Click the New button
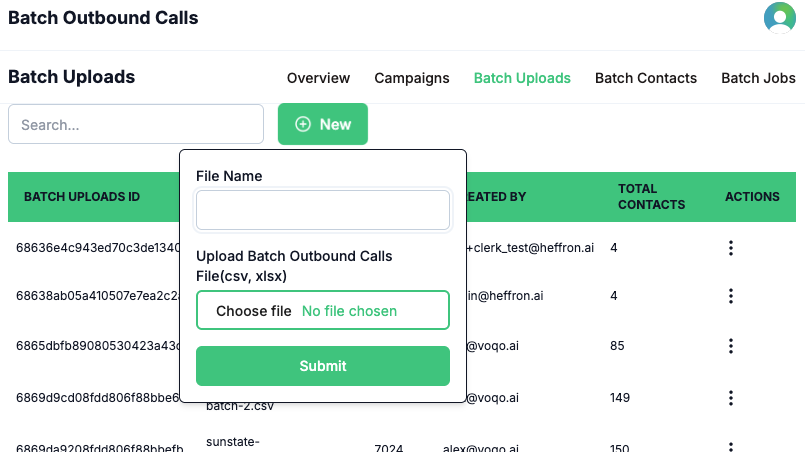Image resolution: width=805 pixels, height=452 pixels. (322, 124)
